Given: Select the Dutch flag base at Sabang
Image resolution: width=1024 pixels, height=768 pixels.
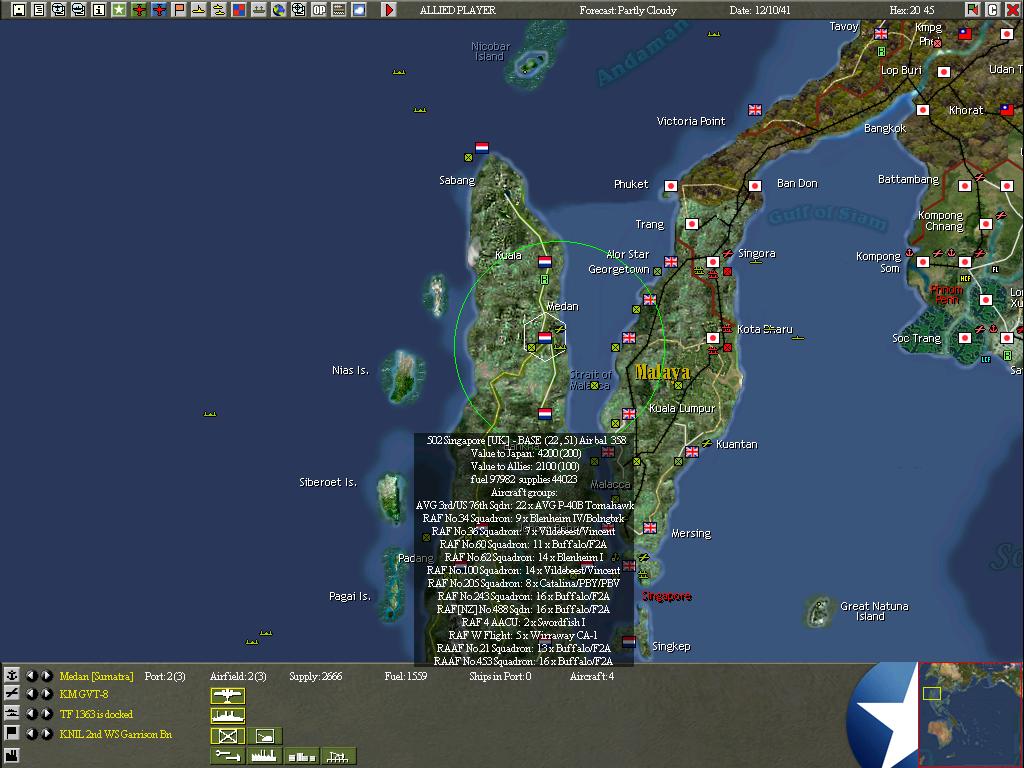Looking at the screenshot, I should click(x=482, y=148).
